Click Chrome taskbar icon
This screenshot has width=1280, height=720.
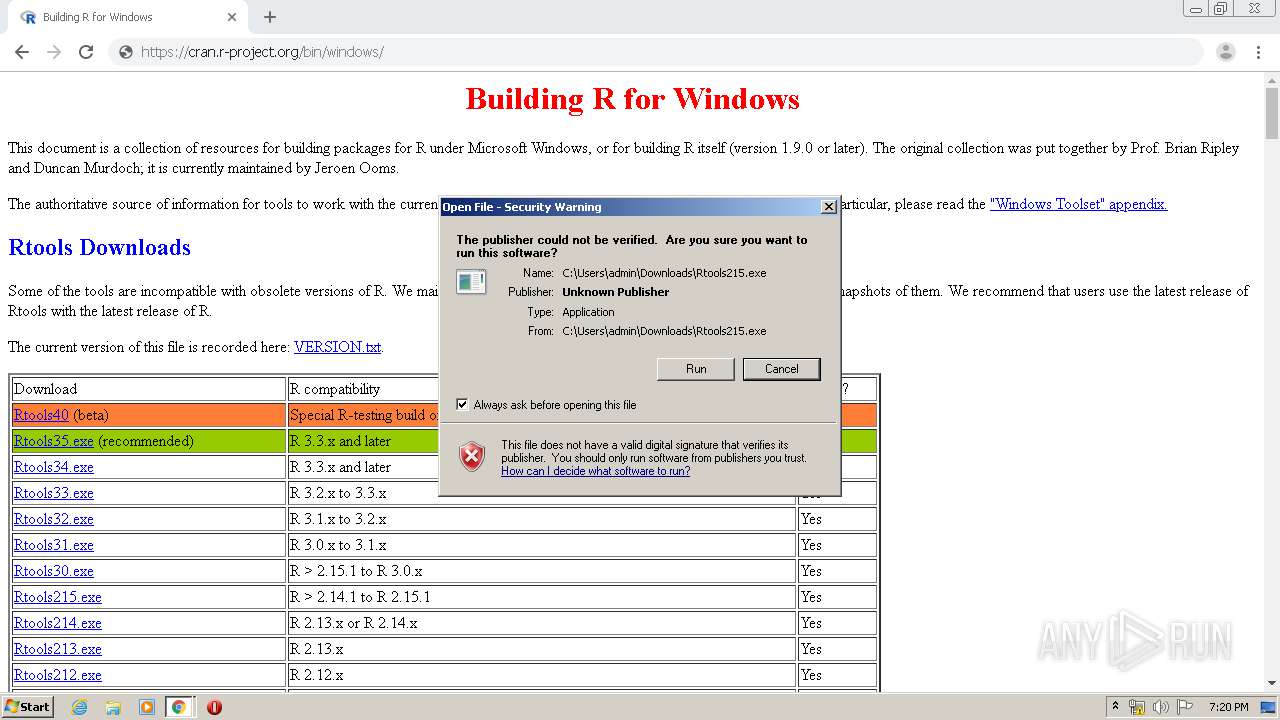pos(178,707)
